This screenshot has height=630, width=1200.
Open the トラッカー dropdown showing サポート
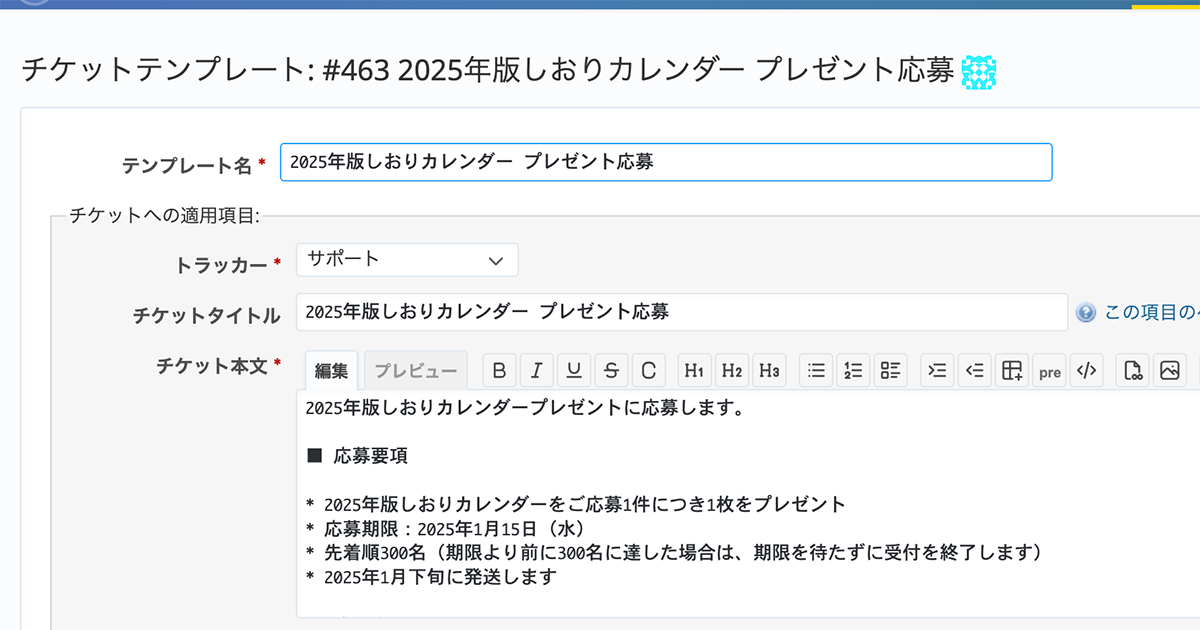pyautogui.click(x=406, y=259)
